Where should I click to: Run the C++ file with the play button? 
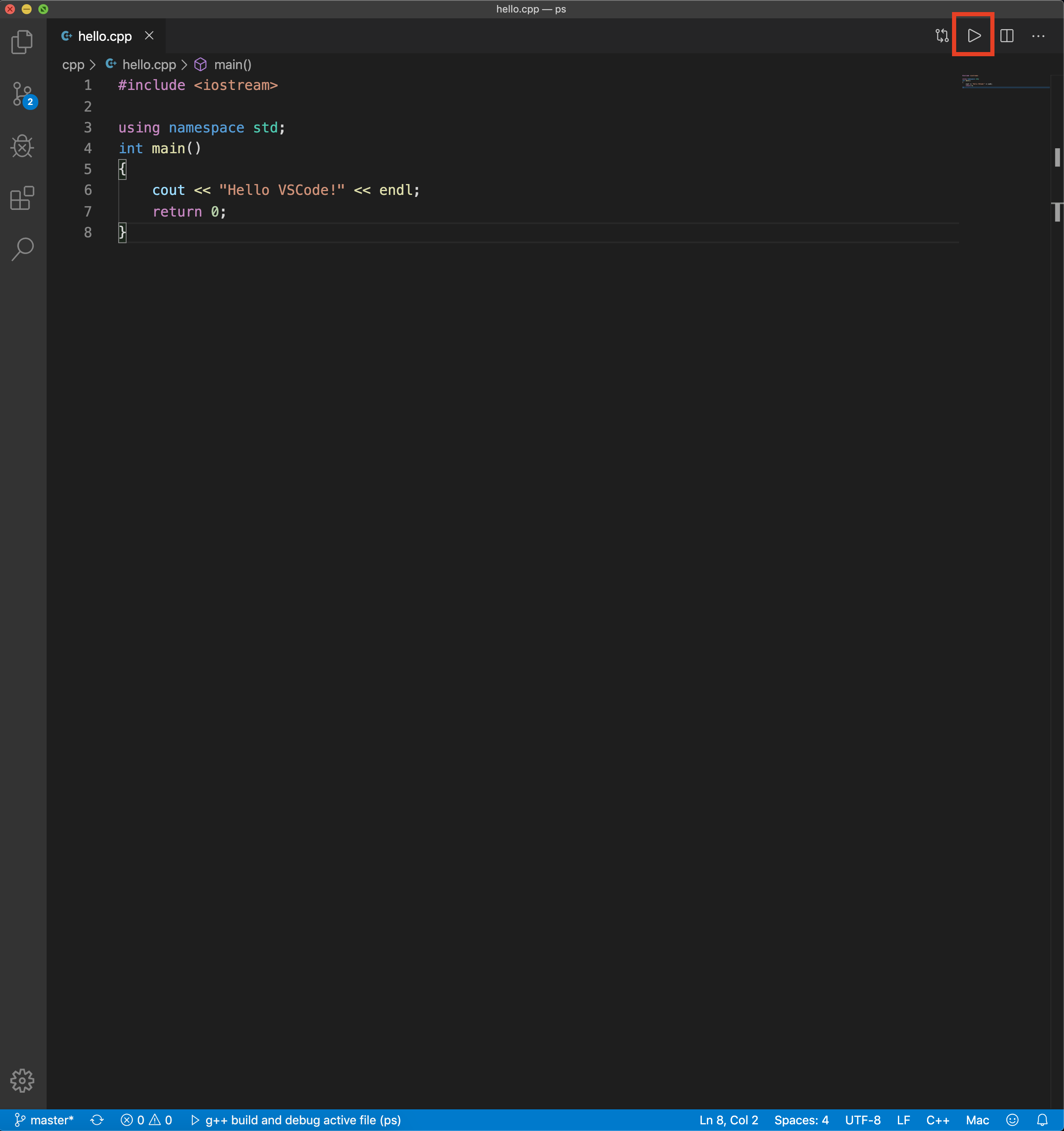(x=974, y=36)
